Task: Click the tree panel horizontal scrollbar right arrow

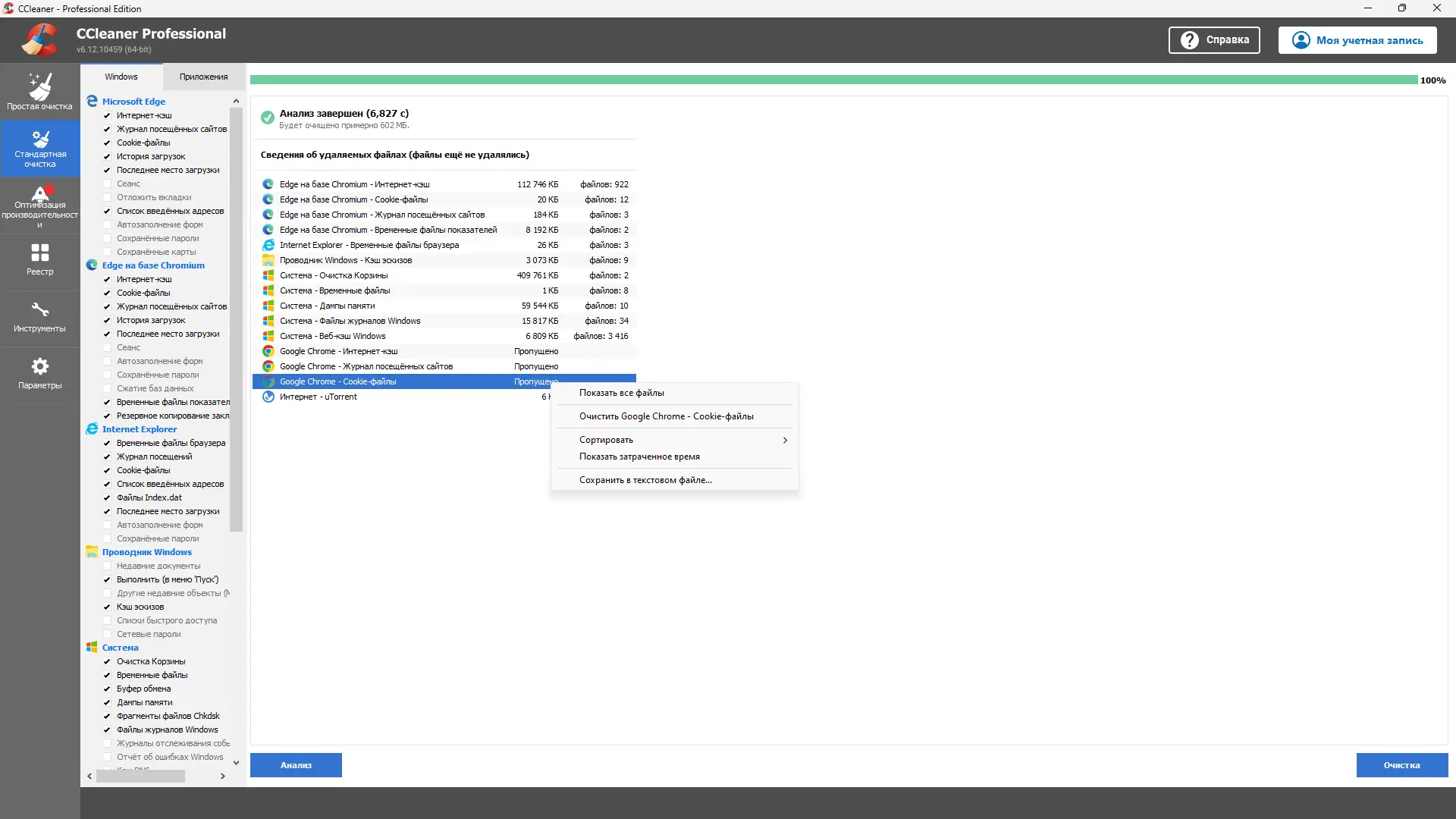Action: coord(222,776)
